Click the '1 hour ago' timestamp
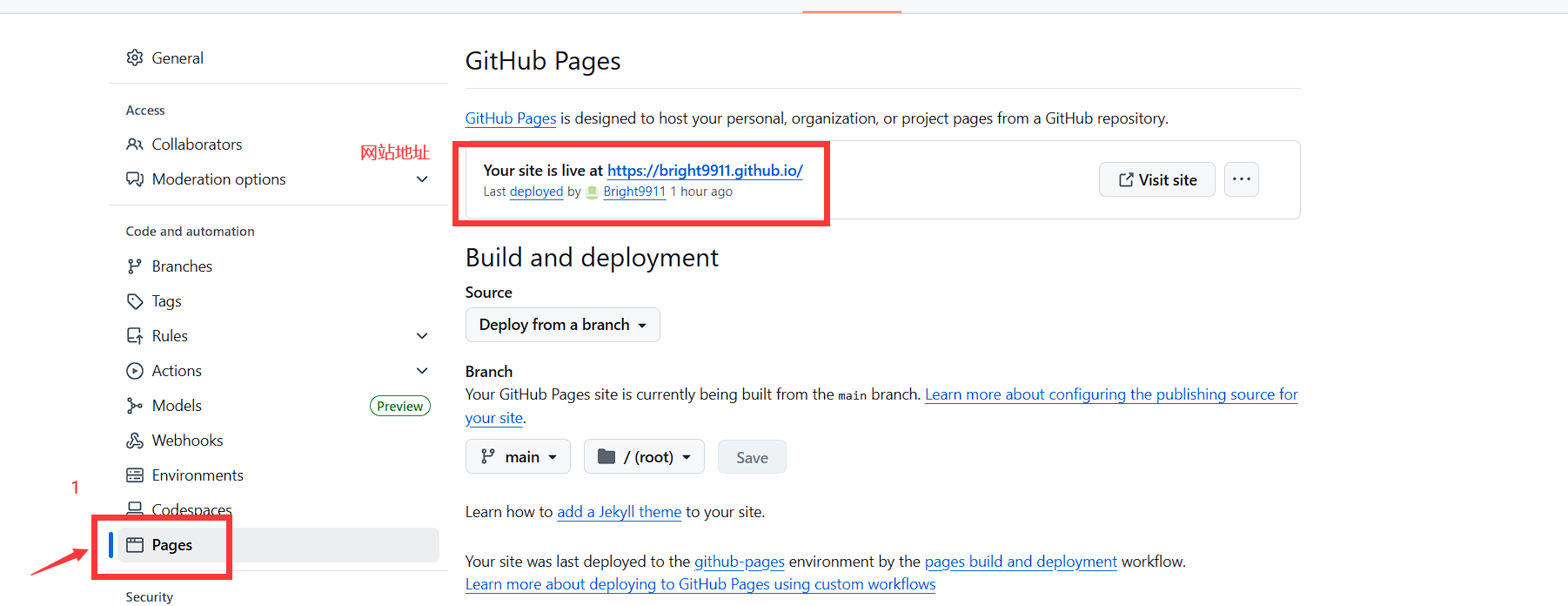The width and height of the screenshot is (1568, 606). click(701, 192)
